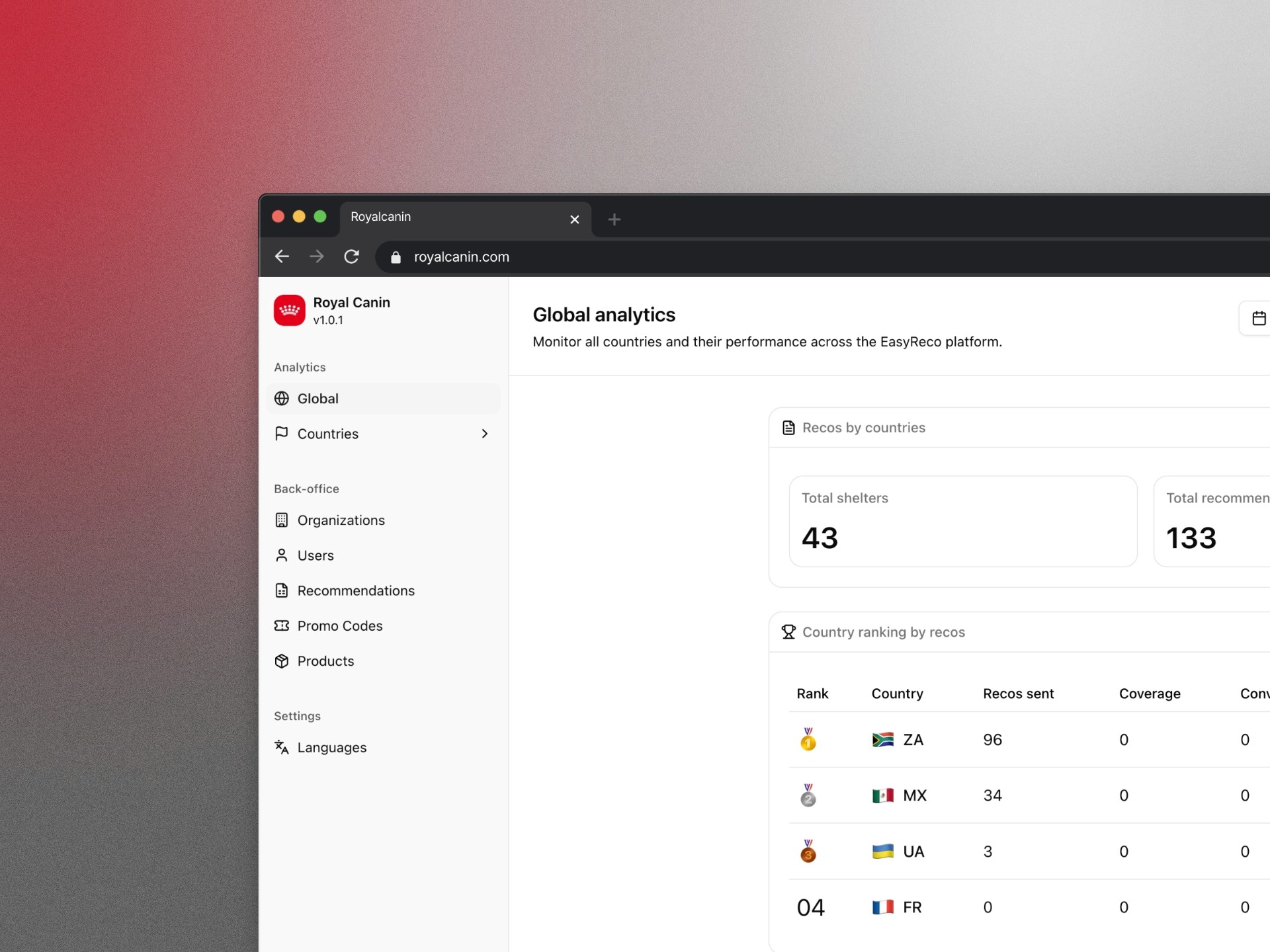
Task: Go back using the browser back arrow
Action: 282,257
